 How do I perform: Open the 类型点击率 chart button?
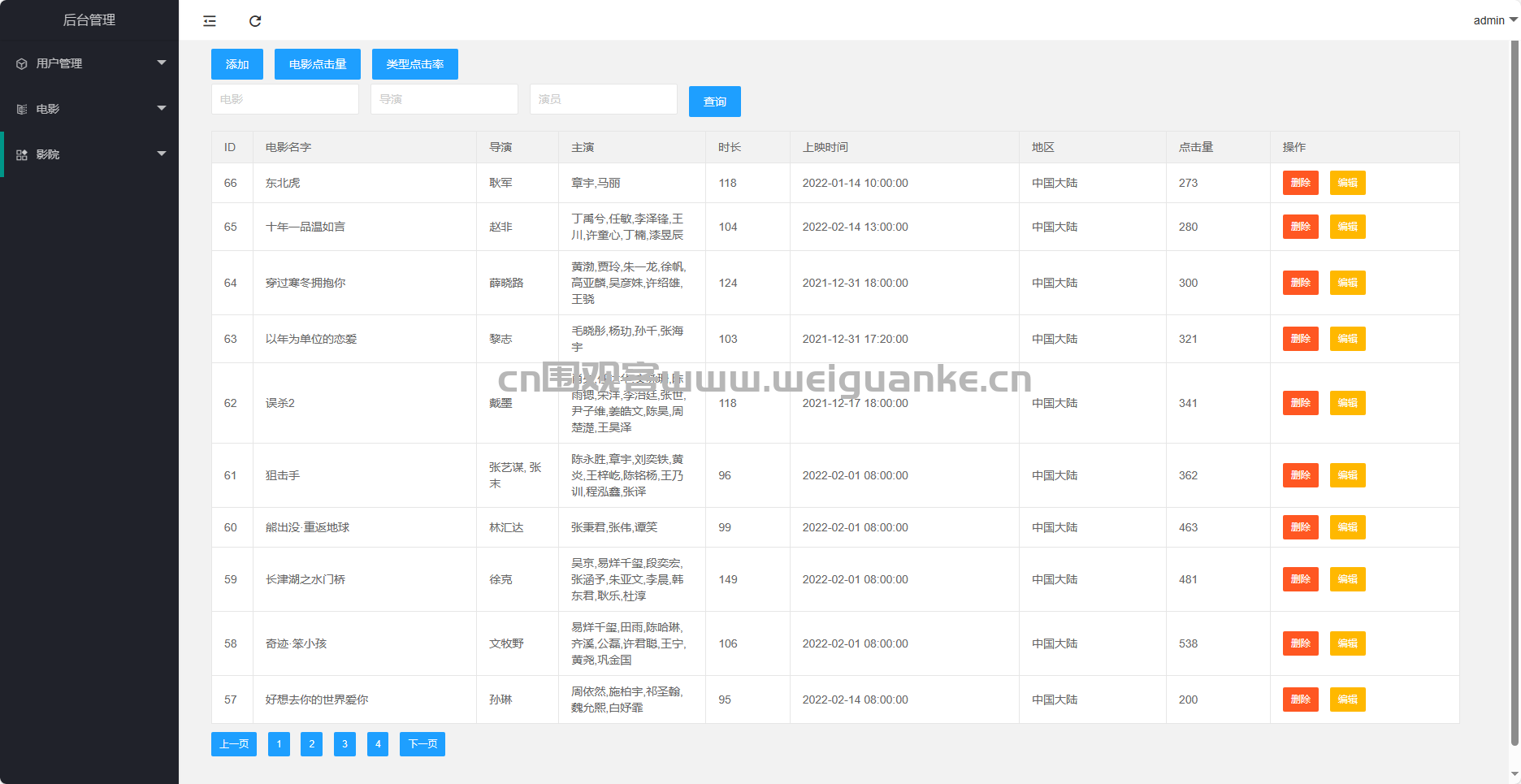(x=414, y=64)
